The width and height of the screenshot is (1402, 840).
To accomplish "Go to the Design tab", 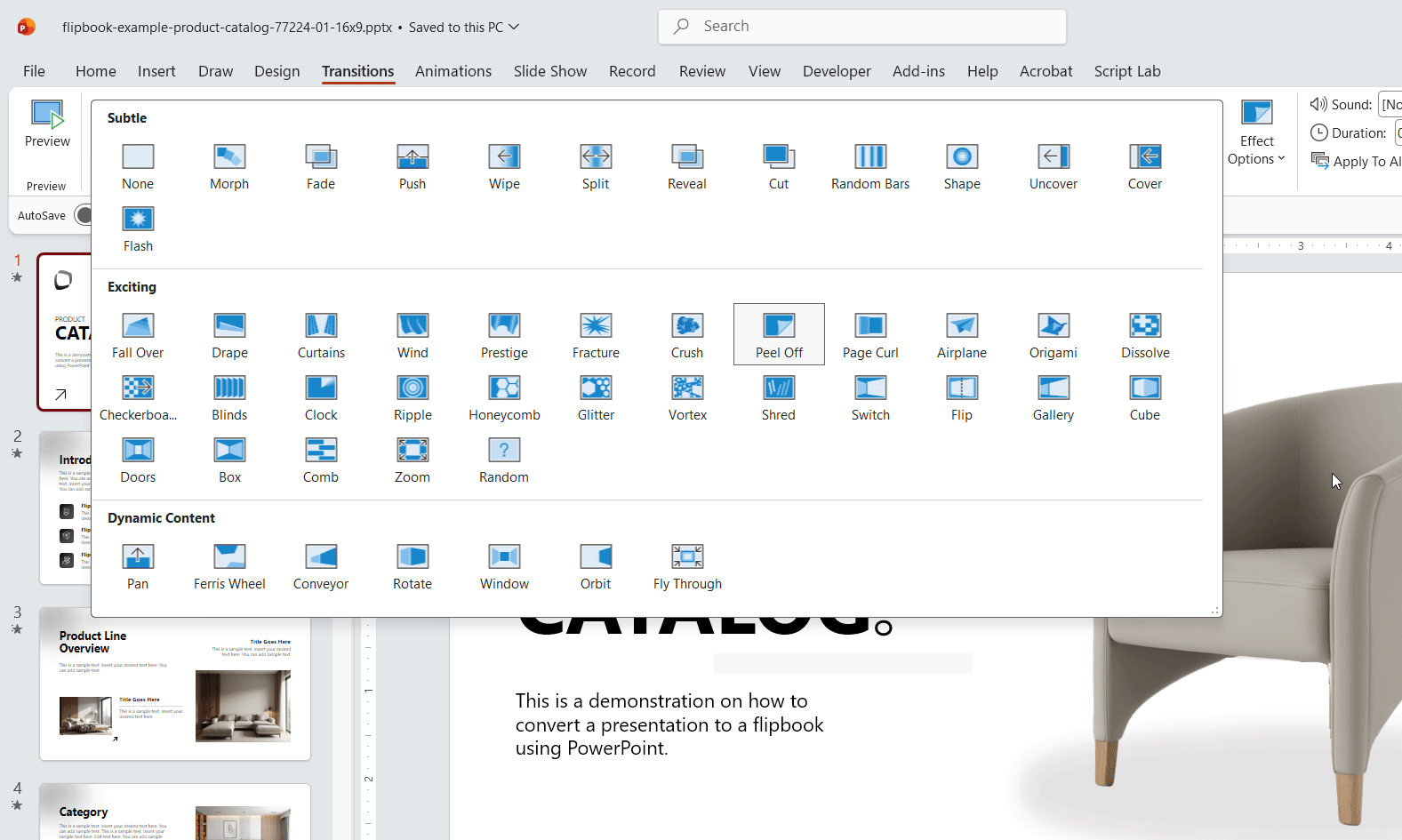I will 277,71.
